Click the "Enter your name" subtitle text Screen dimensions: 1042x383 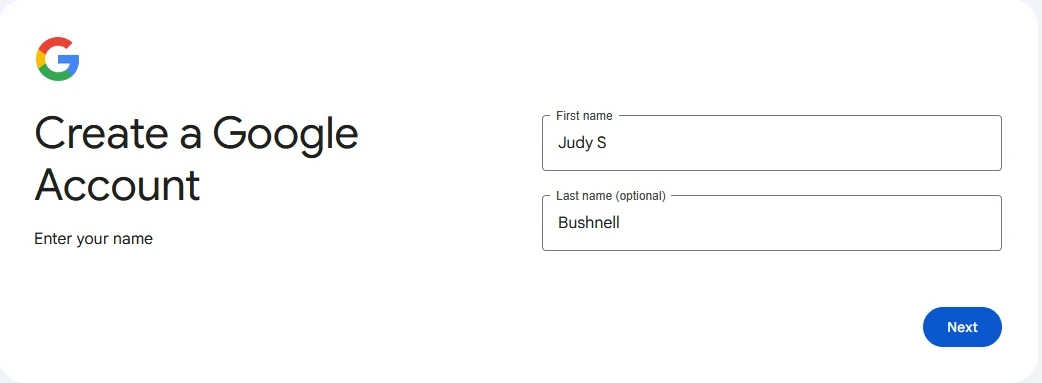click(x=94, y=239)
